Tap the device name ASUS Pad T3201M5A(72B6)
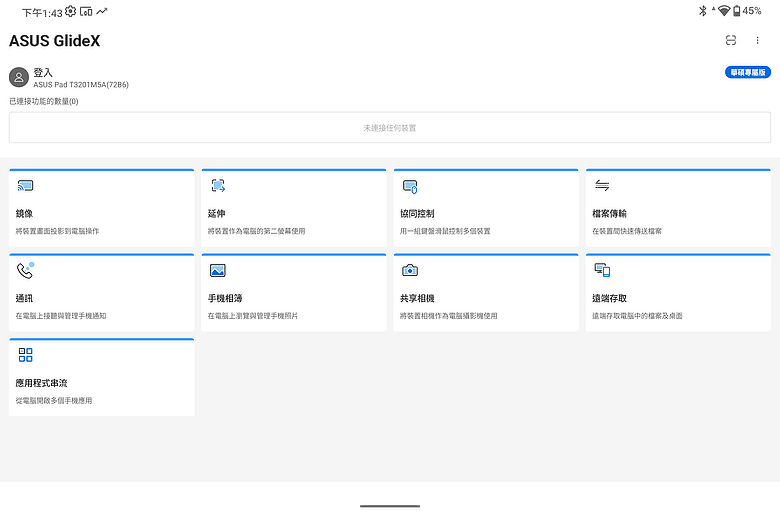This screenshot has width=780, height=513. [x=81, y=85]
